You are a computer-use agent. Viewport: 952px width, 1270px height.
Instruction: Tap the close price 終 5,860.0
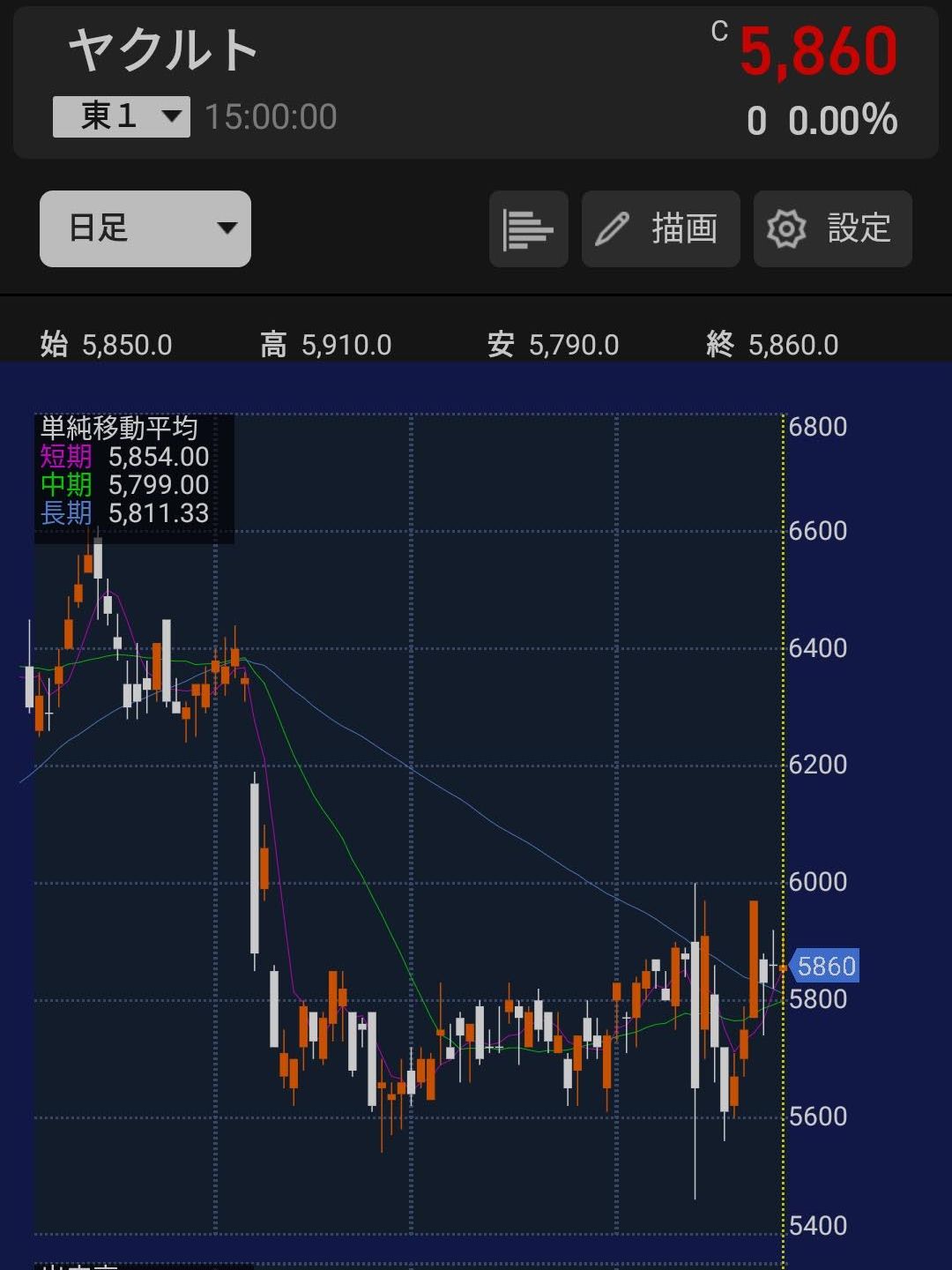773,344
